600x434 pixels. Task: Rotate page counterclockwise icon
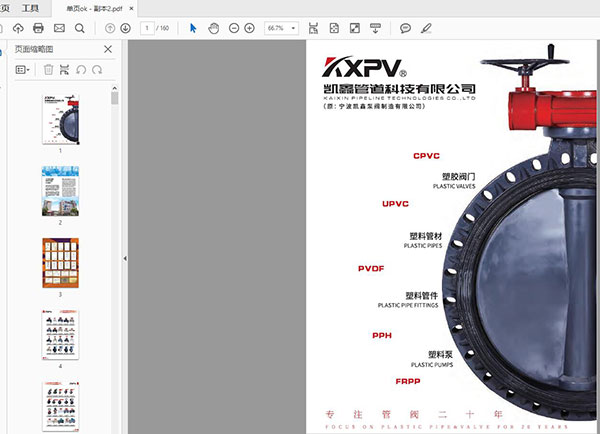coord(81,70)
